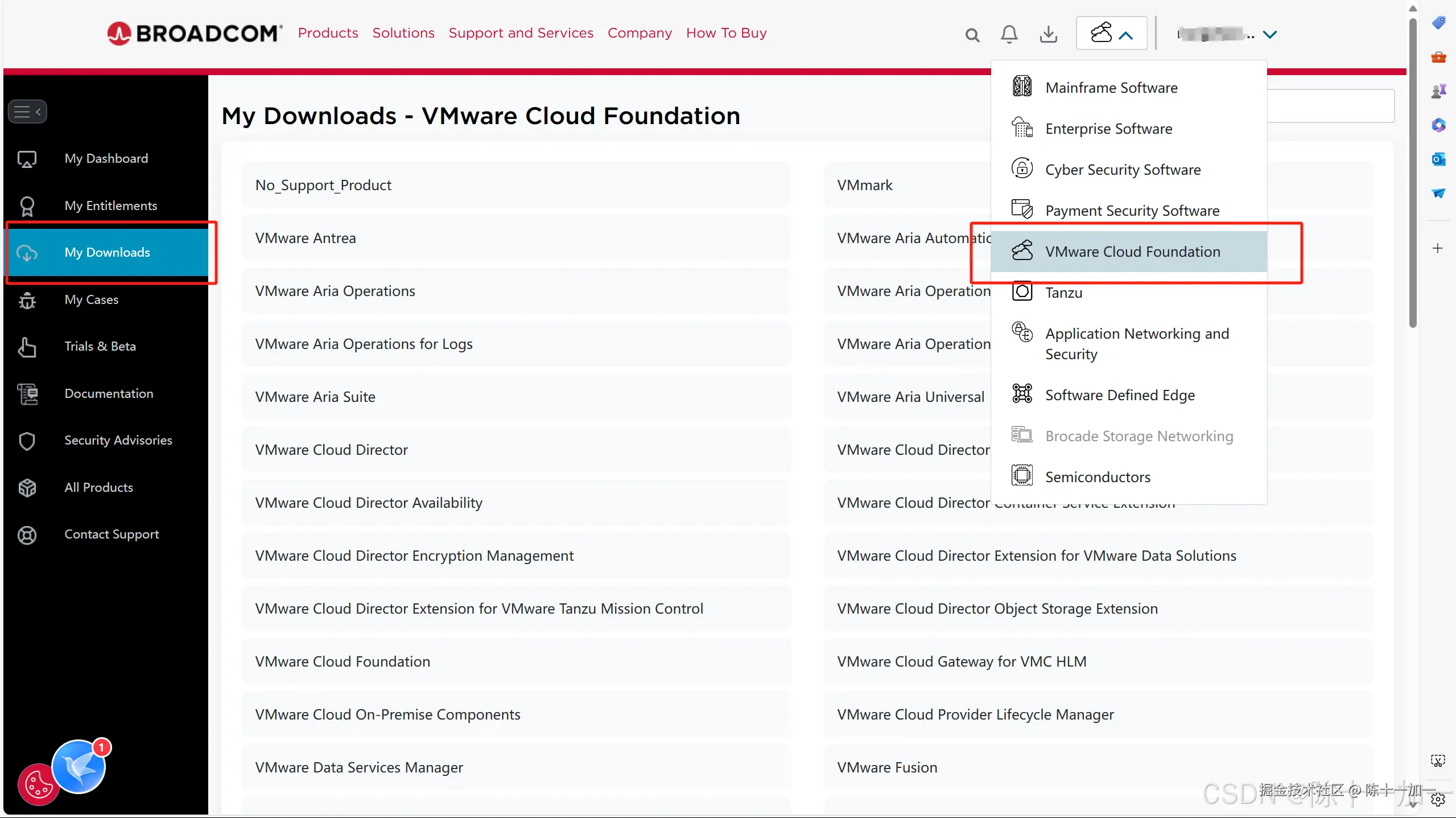Viewport: 1456px width, 818px height.
Task: Expand the user account dropdown chevron
Action: pos(1270,35)
